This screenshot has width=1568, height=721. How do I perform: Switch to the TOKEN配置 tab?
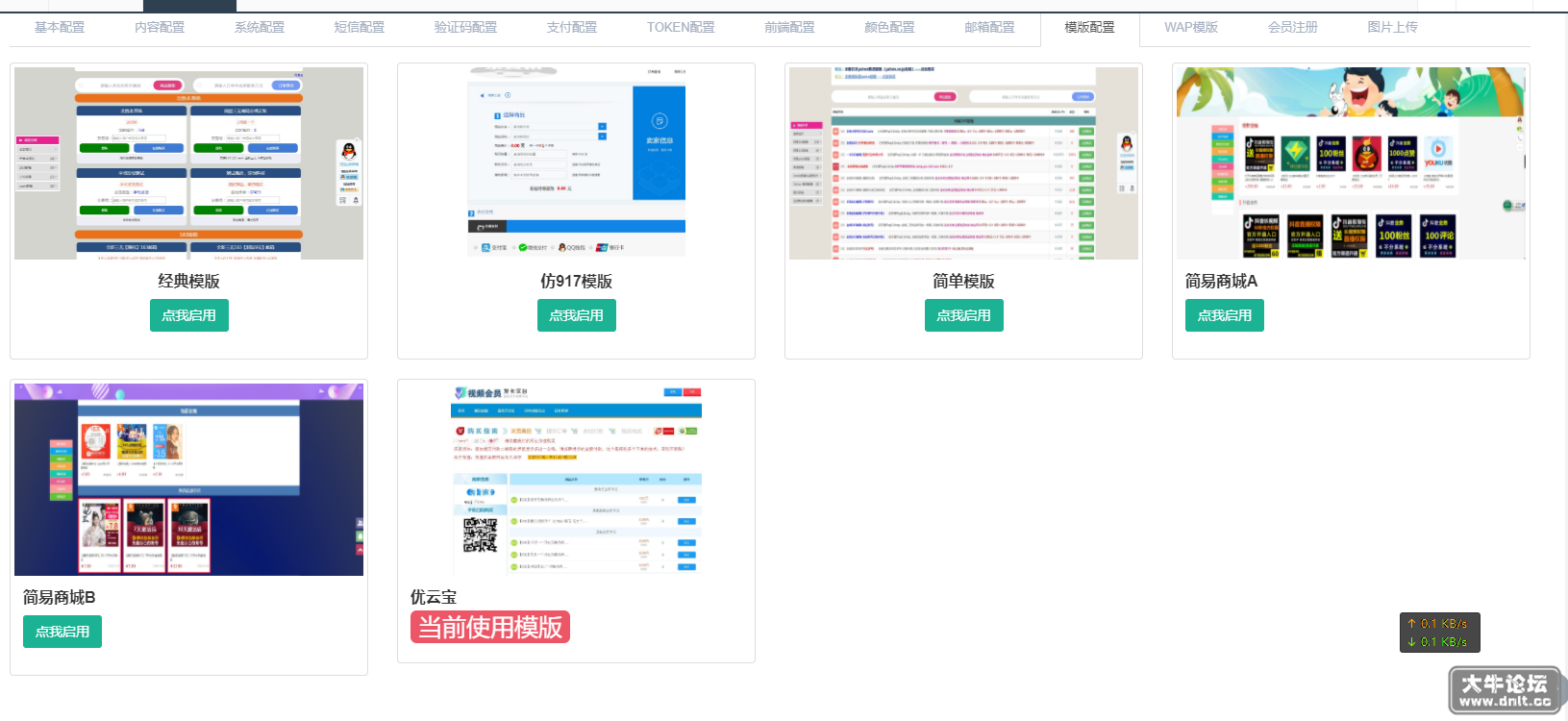click(x=681, y=28)
